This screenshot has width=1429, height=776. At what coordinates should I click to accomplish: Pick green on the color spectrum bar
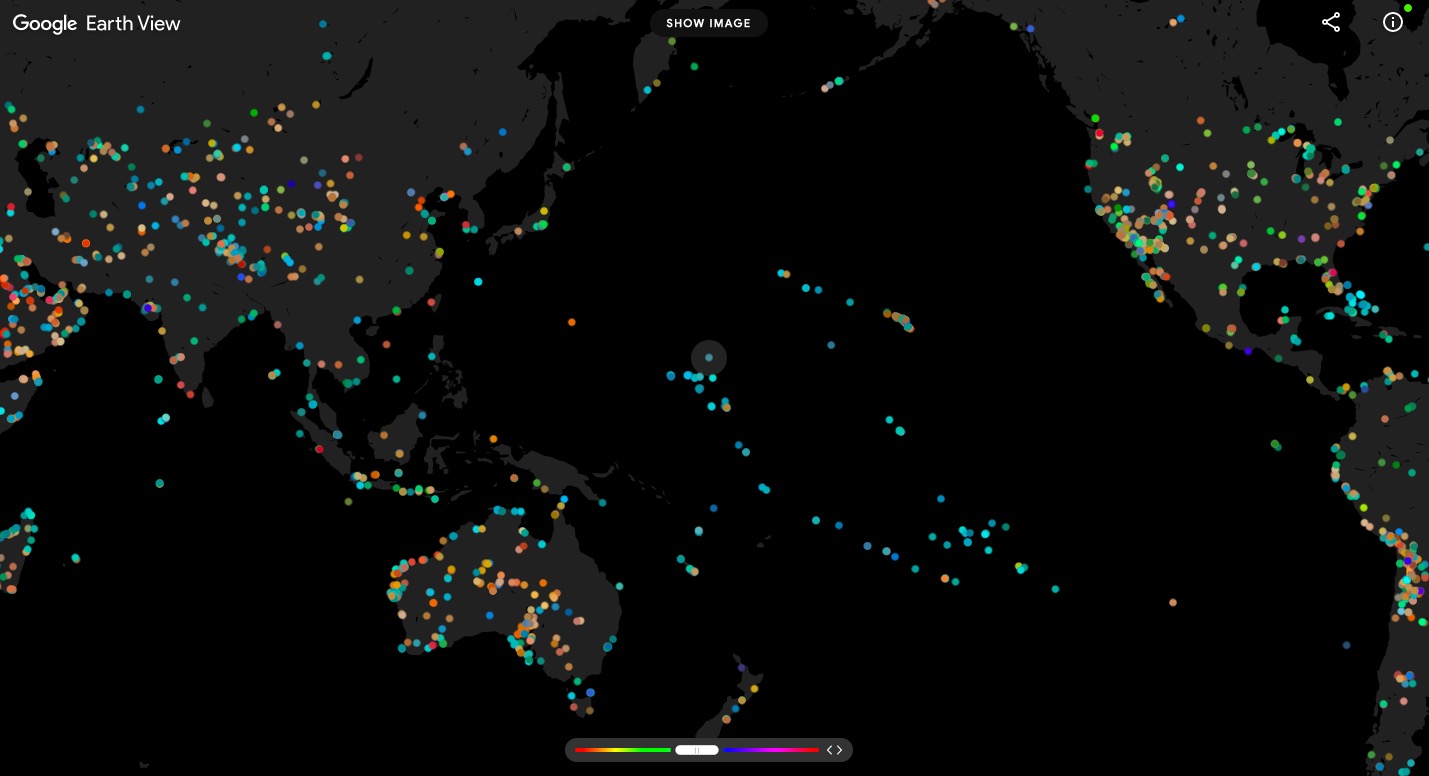point(655,750)
